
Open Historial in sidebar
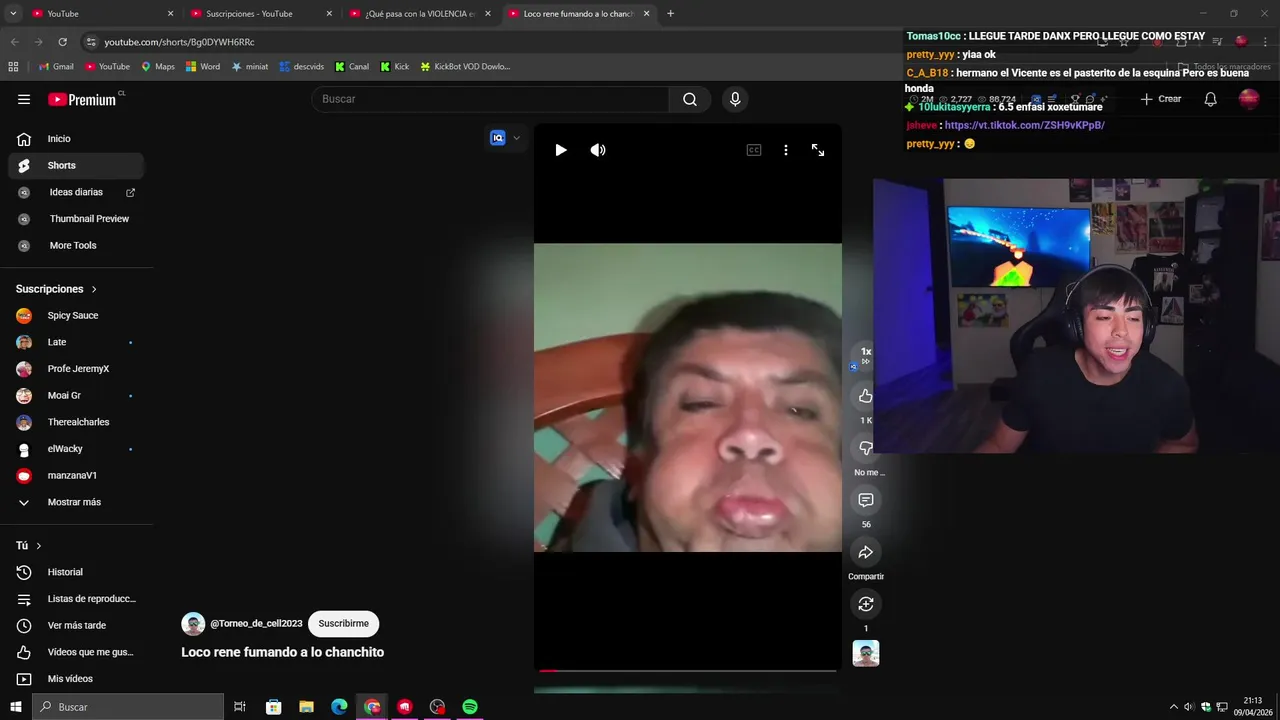[76, 572]
